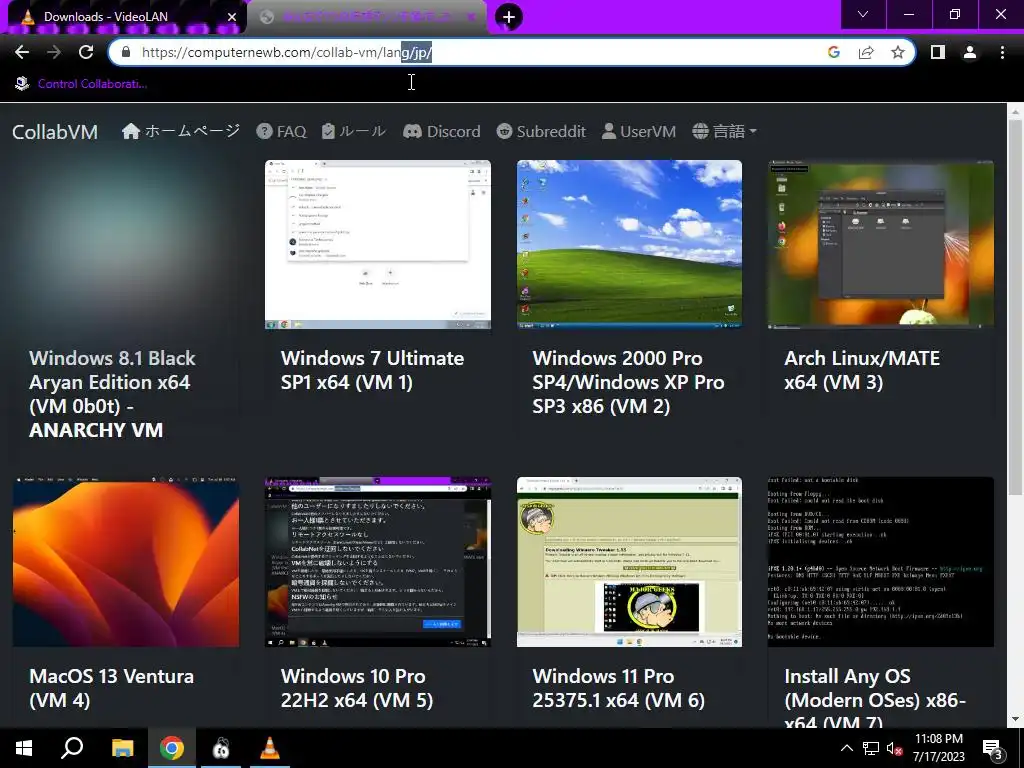Select the second browser tab
Image resolution: width=1024 pixels, height=768 pixels.
[368, 17]
